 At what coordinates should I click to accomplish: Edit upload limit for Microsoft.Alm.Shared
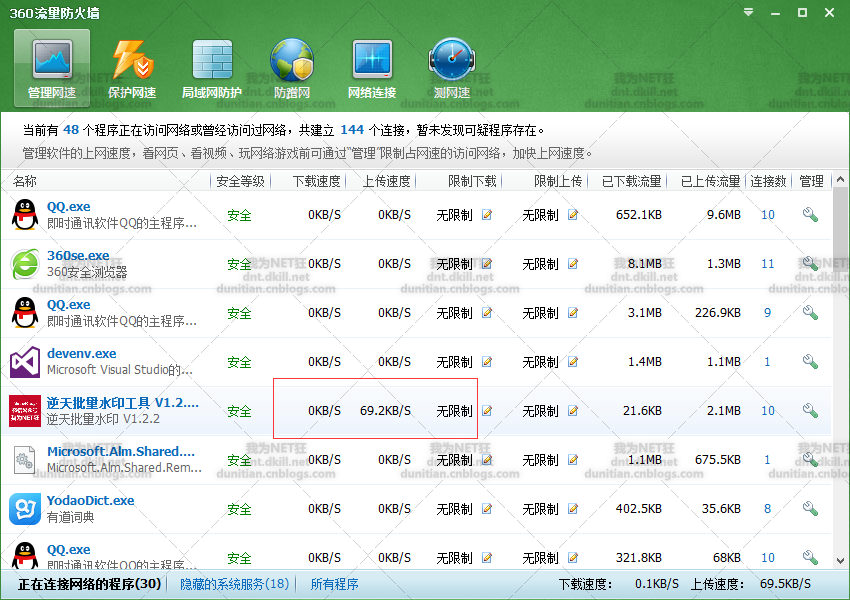pos(573,460)
